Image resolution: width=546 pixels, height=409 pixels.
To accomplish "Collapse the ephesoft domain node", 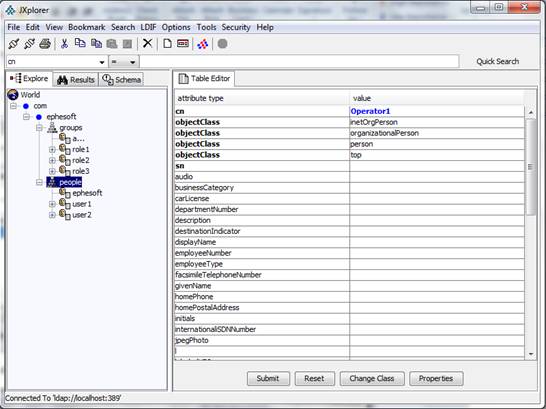I will tap(26, 117).
